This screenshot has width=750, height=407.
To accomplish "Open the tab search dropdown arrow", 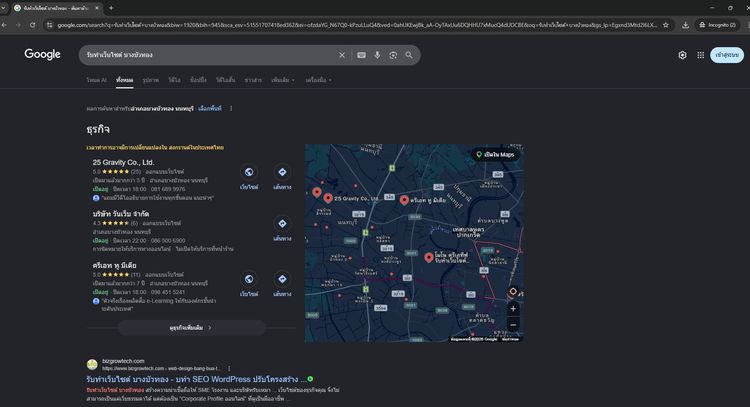I will (x=3, y=8).
